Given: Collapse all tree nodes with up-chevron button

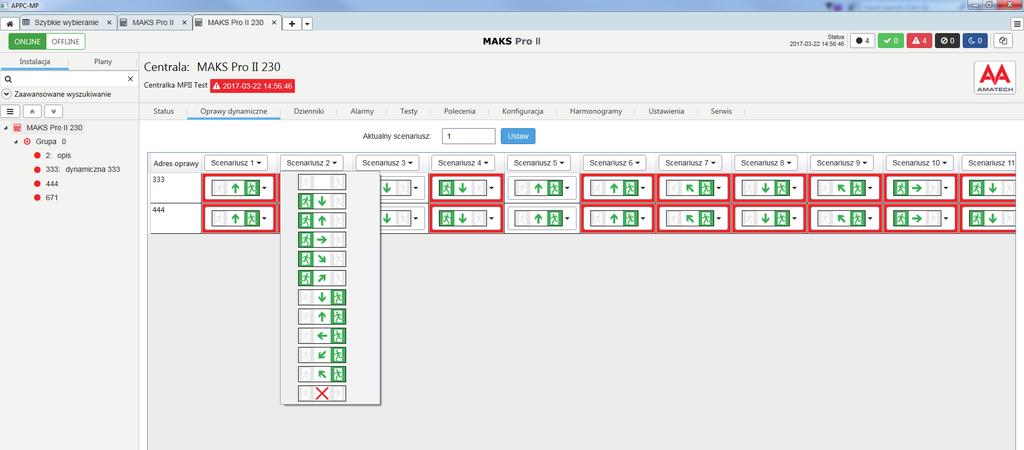Looking at the screenshot, I should coord(33,111).
